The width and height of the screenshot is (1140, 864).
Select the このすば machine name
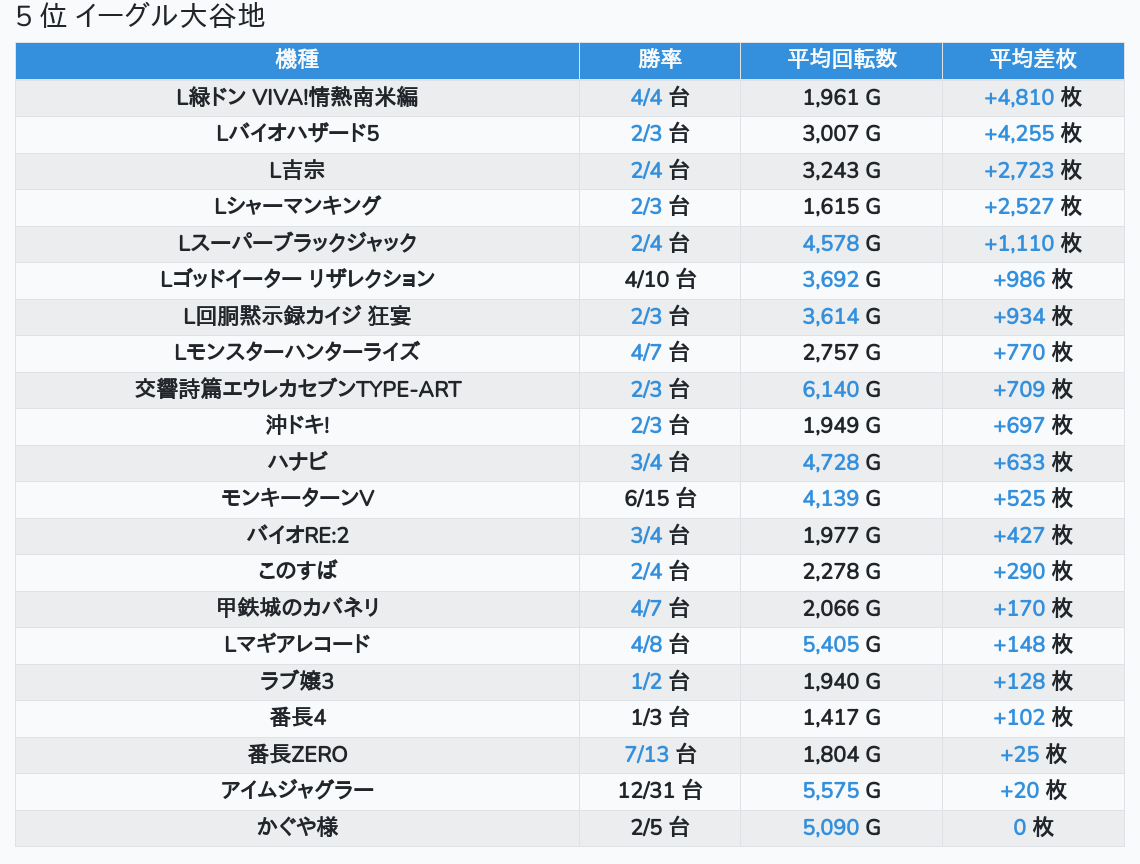pyautogui.click(x=297, y=572)
